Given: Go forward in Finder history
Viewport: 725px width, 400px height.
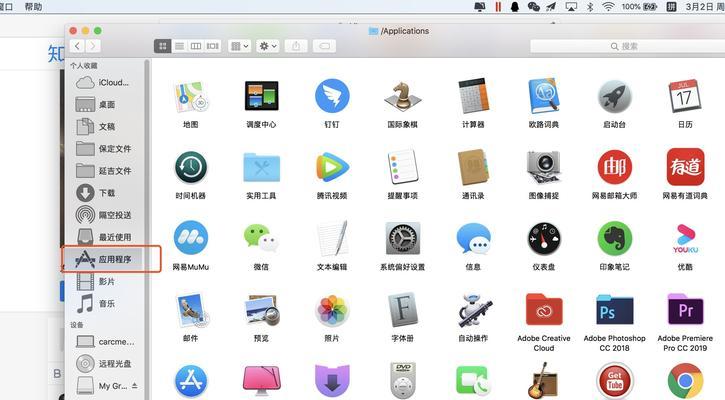Looking at the screenshot, I should pos(93,46).
